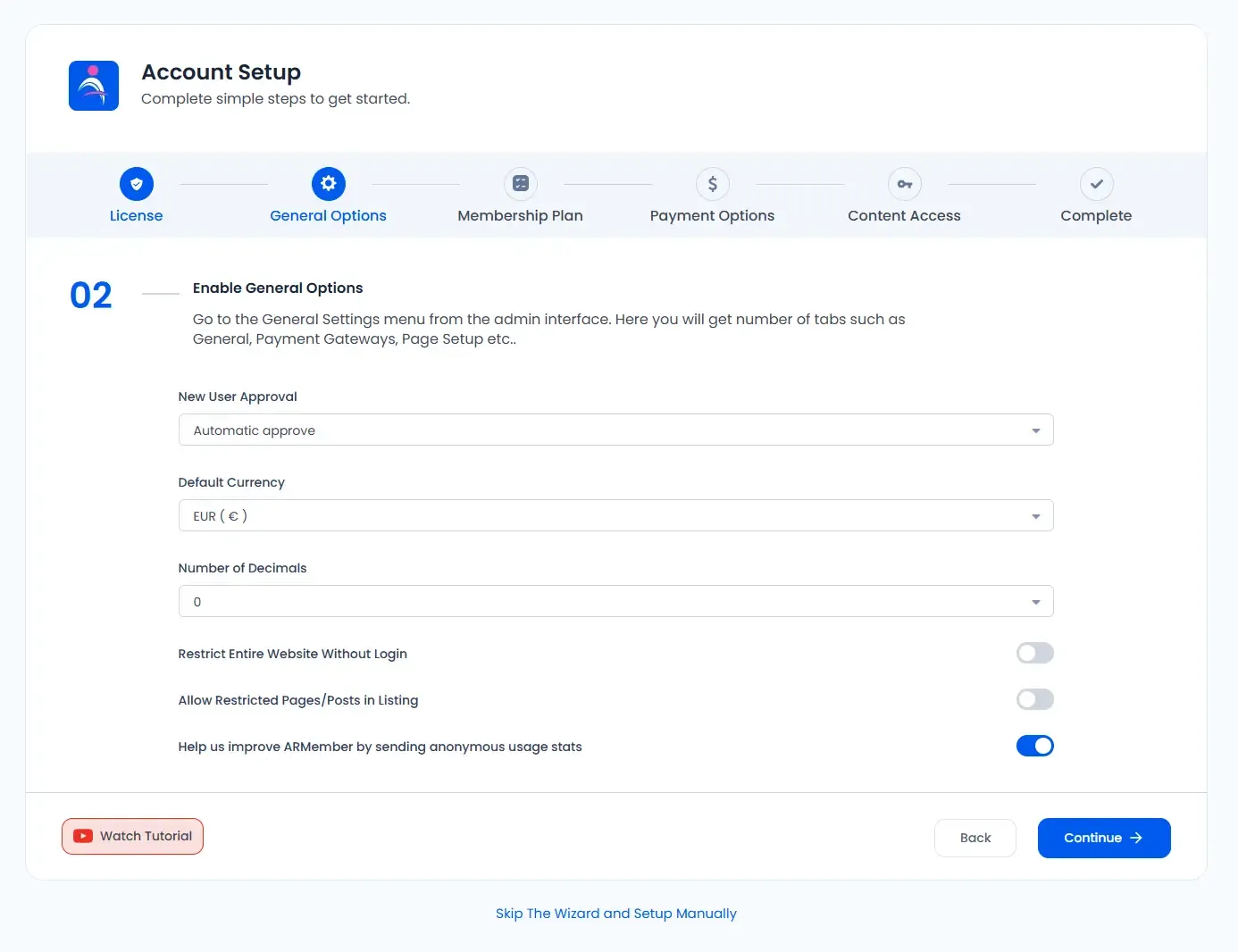Toggle Allow Restricted Pages/Posts in Listing
The height and width of the screenshot is (952, 1238).
[1034, 699]
